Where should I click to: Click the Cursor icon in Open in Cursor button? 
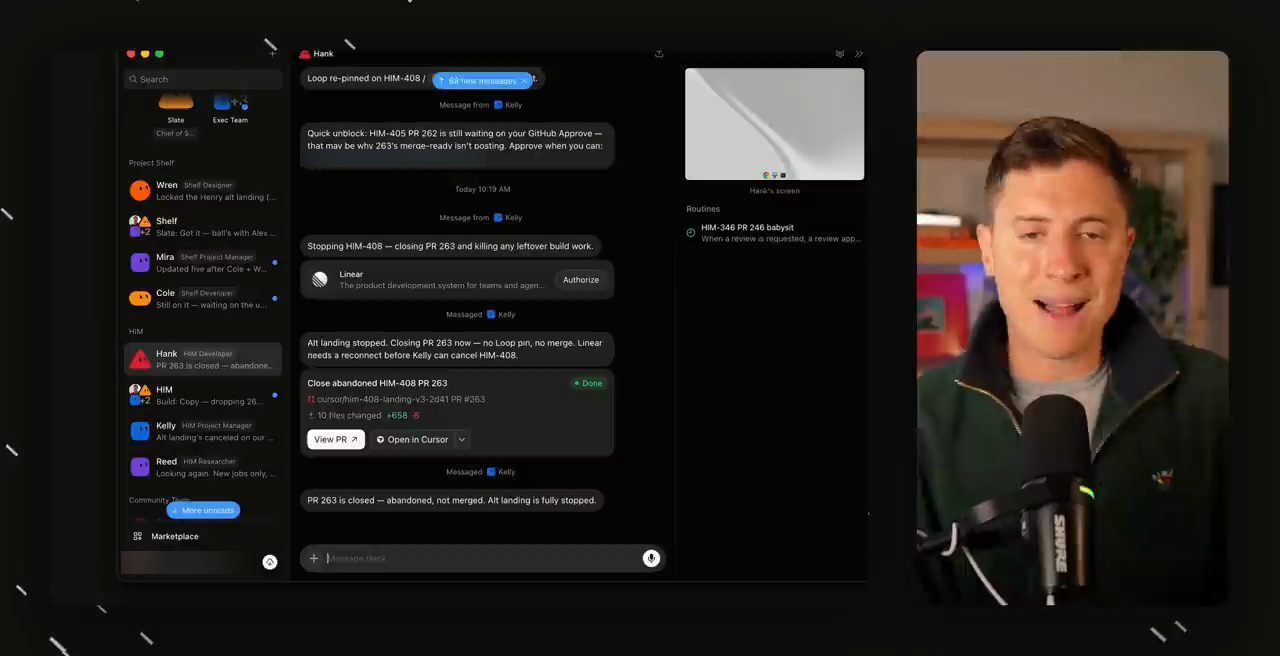pos(380,440)
